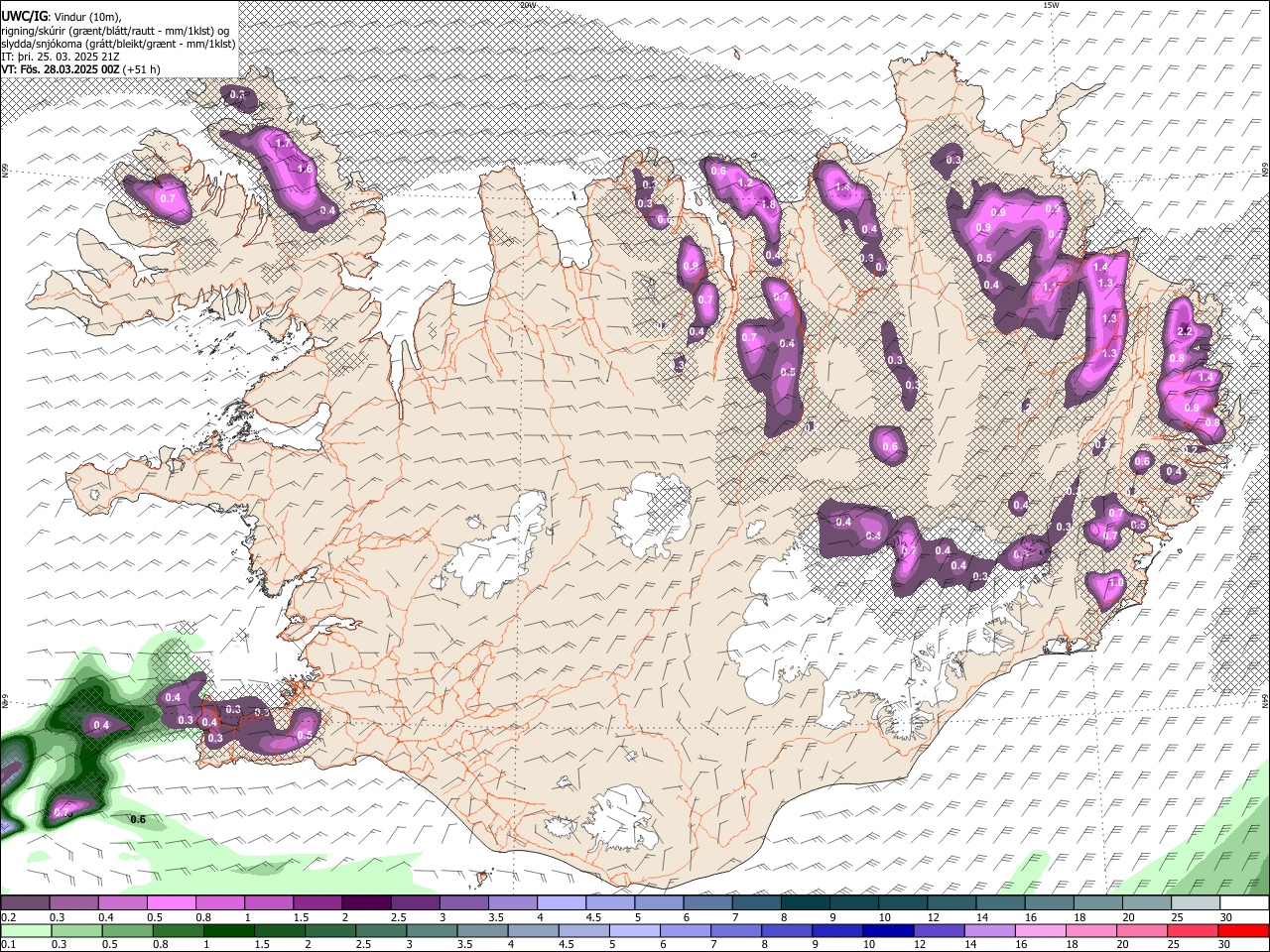Click the 'rigning/skúrir' legend description line
Screen dimensions: 1270x952
(116, 31)
